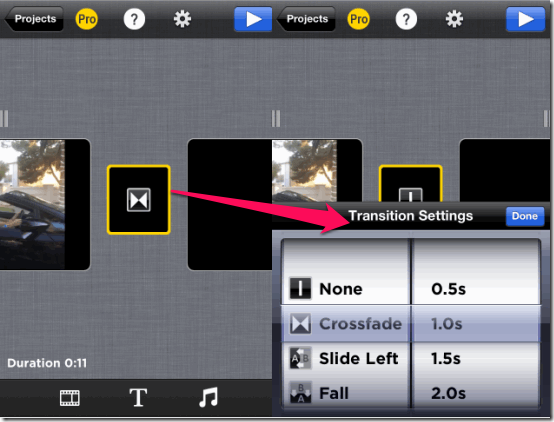554x422 pixels.
Task: Tap right screen Projects back button
Action: tap(306, 19)
